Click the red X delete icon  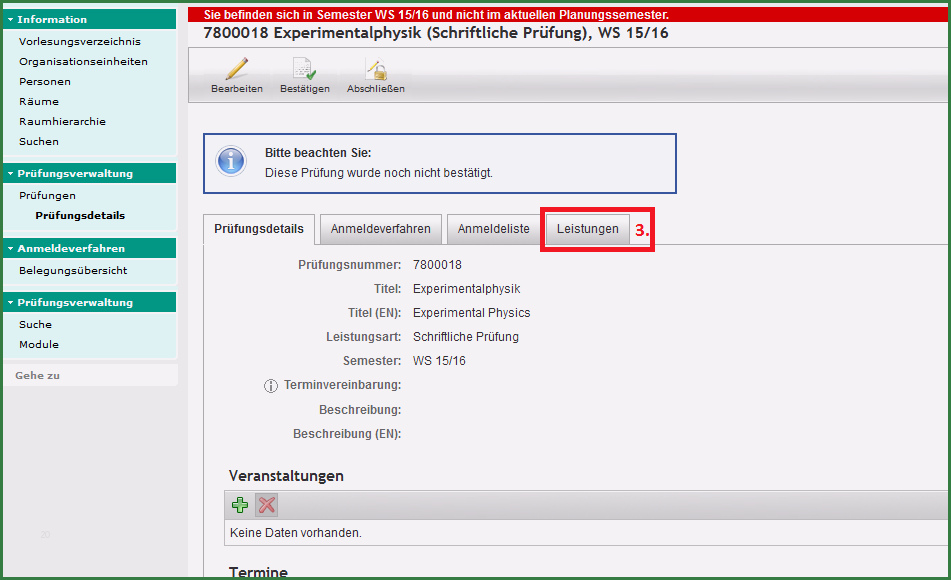click(266, 505)
